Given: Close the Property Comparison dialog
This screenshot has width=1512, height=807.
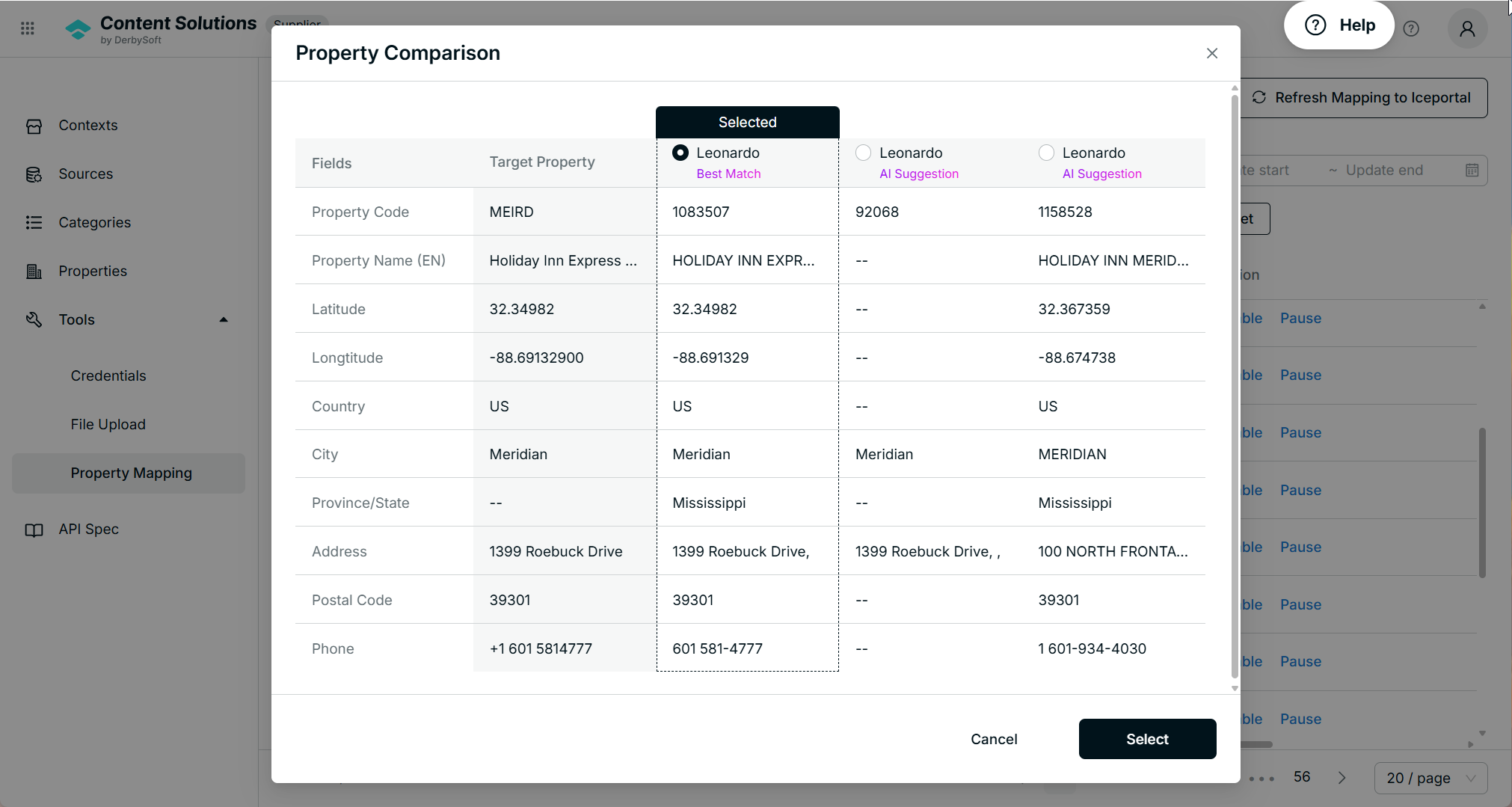Looking at the screenshot, I should [x=1212, y=53].
